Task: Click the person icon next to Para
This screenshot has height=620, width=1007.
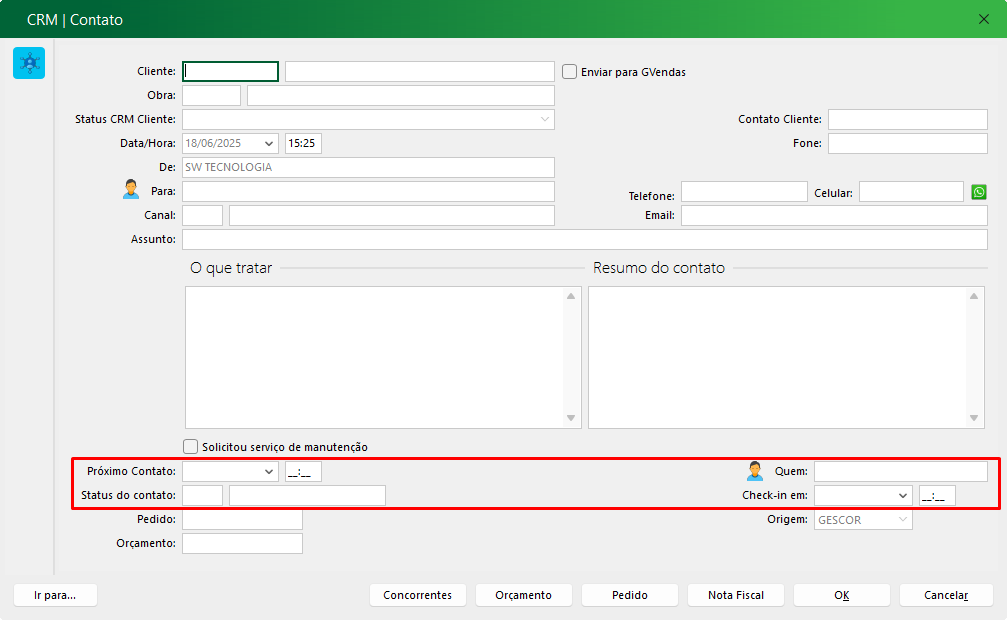Action: tap(131, 190)
